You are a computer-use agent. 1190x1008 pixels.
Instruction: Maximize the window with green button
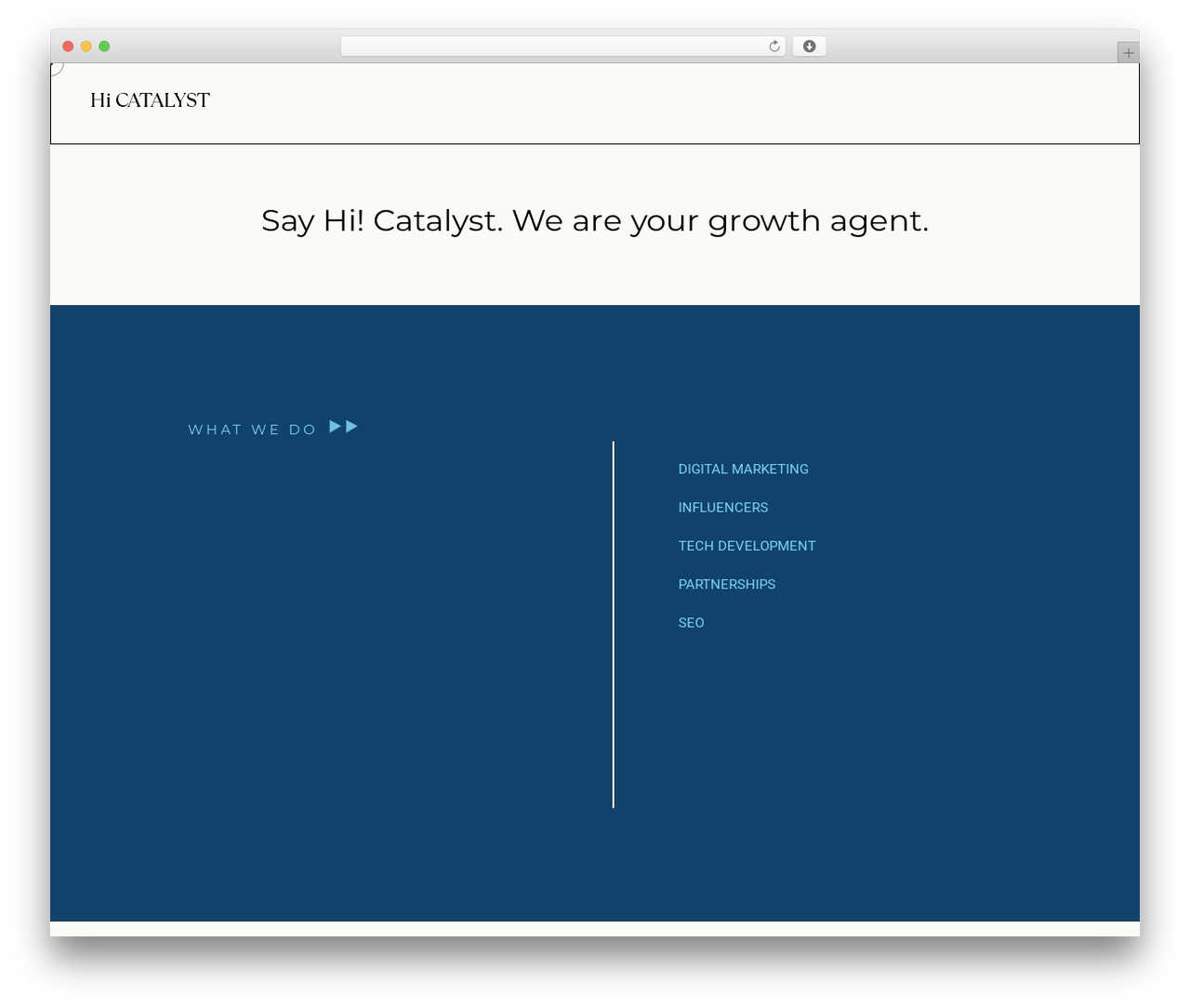(x=104, y=46)
